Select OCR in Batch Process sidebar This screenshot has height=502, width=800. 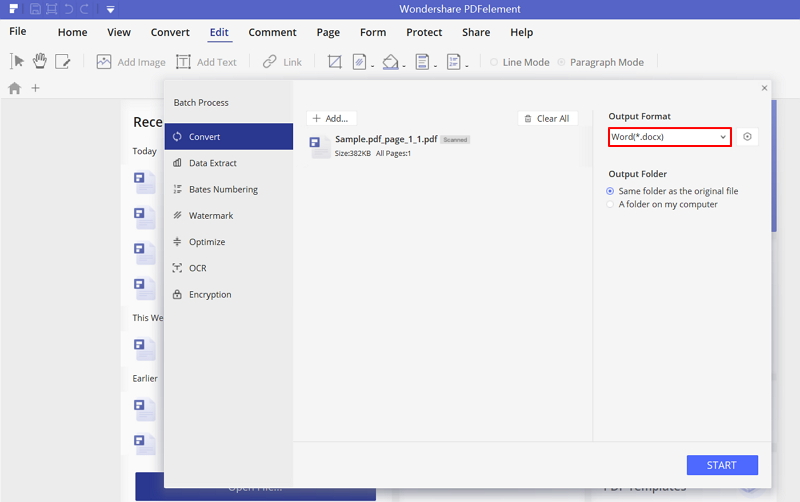pyautogui.click(x=229, y=268)
